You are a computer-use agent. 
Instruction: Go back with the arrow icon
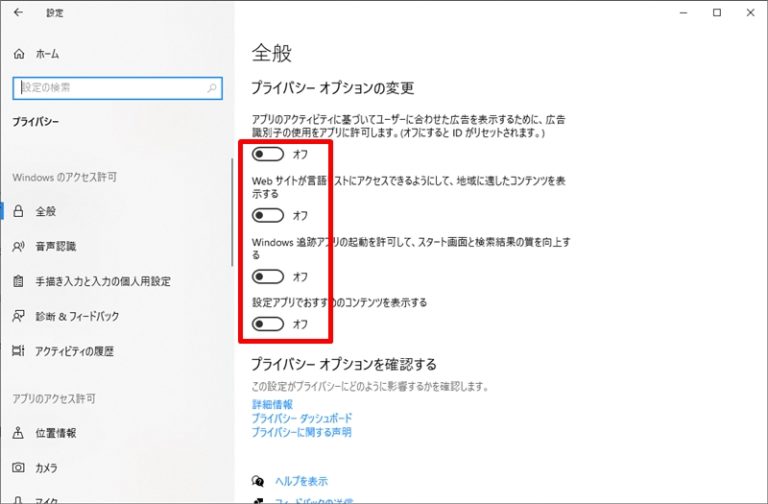click(x=18, y=13)
